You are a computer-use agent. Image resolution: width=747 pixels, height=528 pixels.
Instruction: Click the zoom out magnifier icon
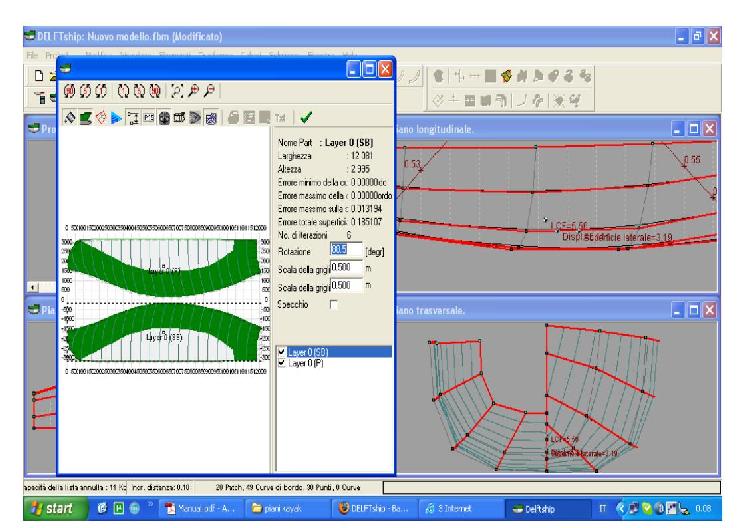point(207,92)
